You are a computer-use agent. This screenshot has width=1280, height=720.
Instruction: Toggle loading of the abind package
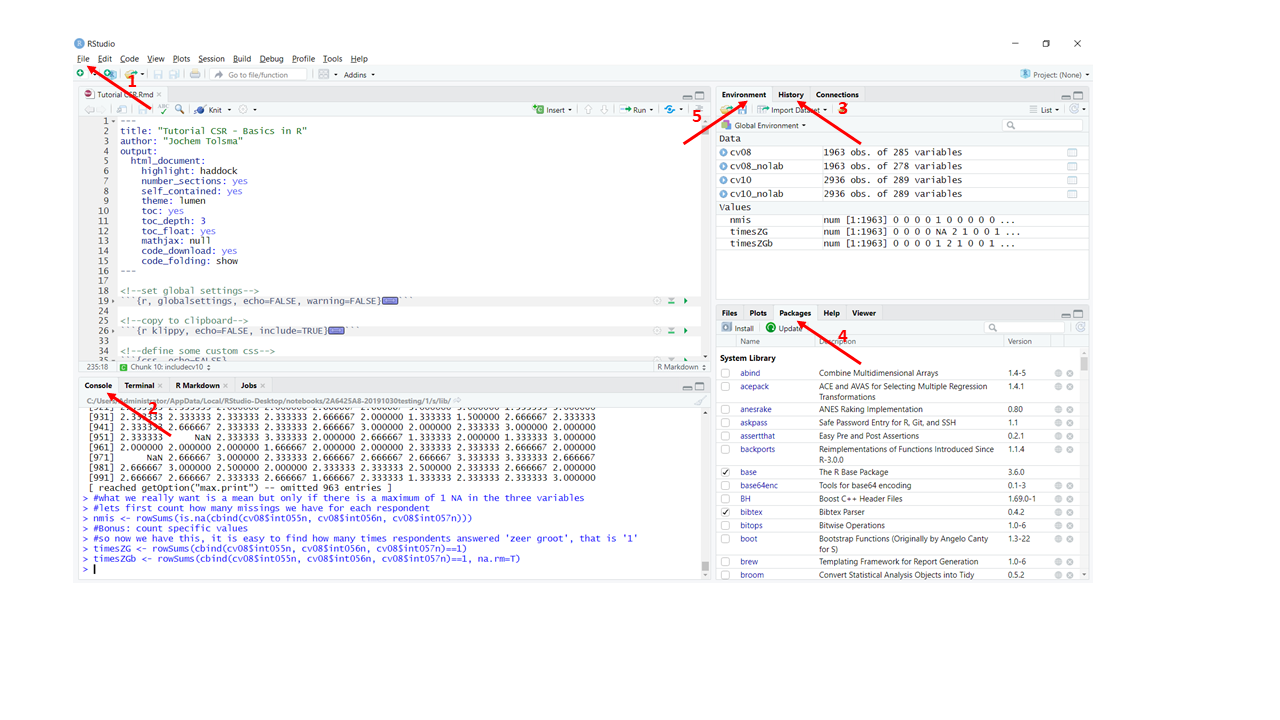[725, 373]
